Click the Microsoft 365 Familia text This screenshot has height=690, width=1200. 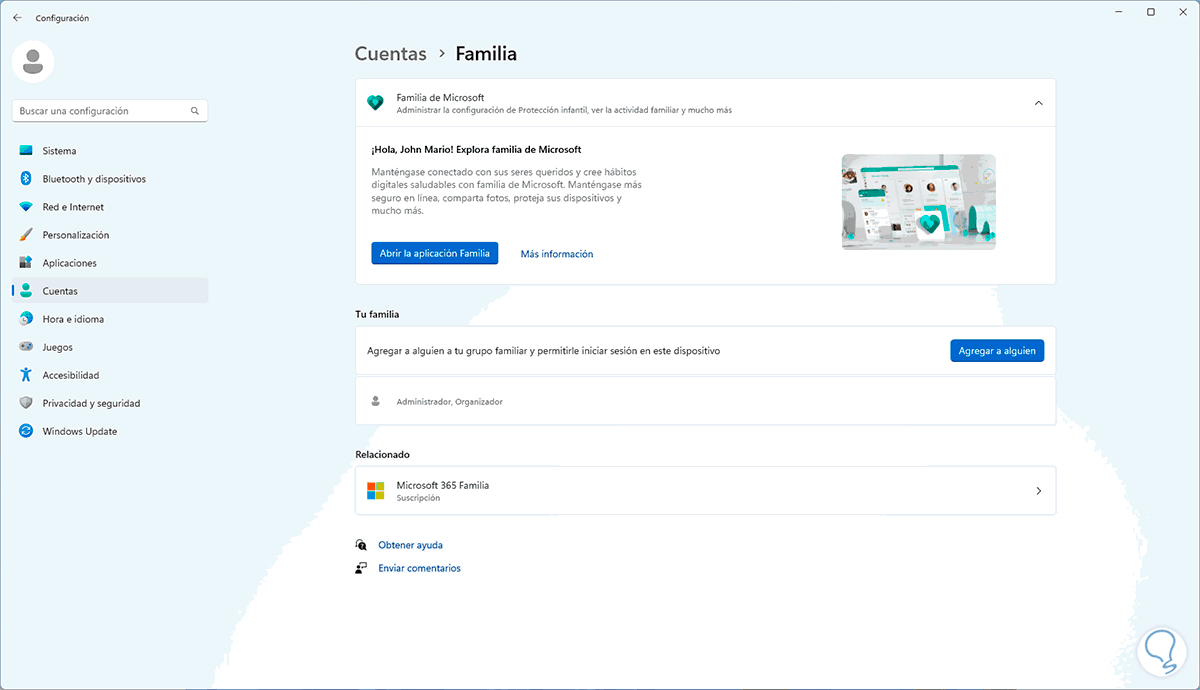tap(443, 485)
